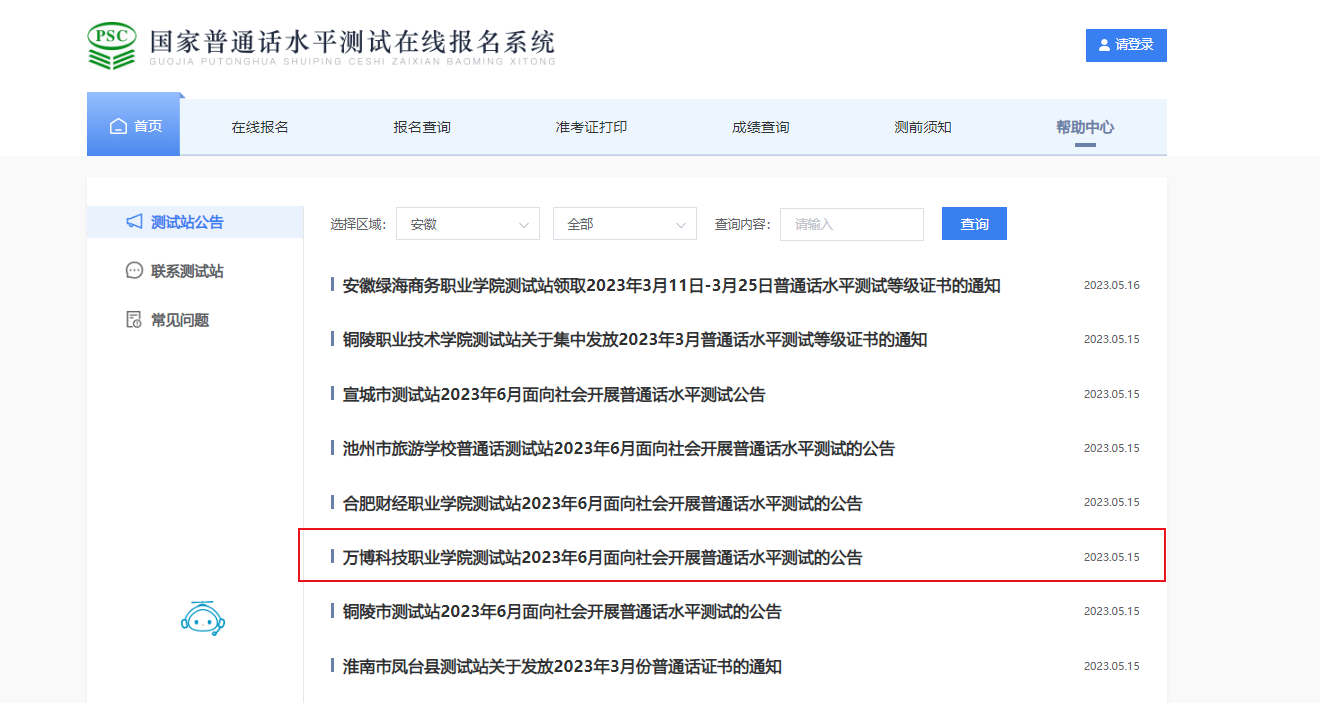1320x703 pixels.
Task: Click the document icon beside 常见问题
Action: (x=134, y=320)
